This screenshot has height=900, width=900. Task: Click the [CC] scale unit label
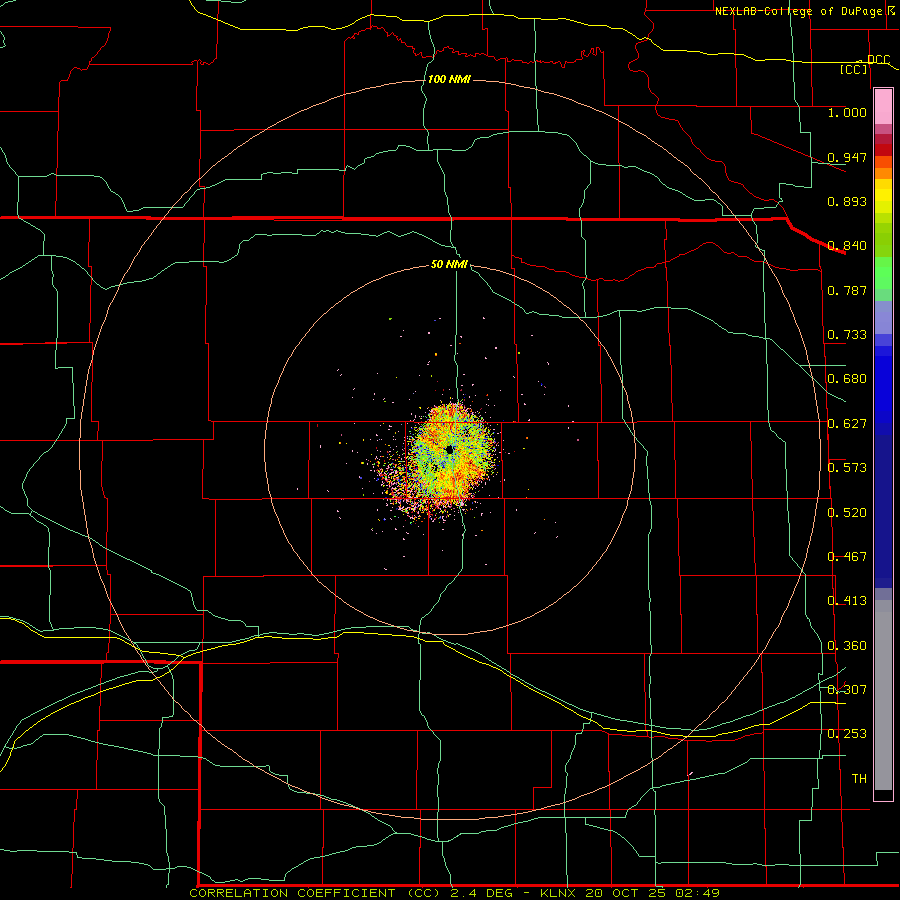854,69
